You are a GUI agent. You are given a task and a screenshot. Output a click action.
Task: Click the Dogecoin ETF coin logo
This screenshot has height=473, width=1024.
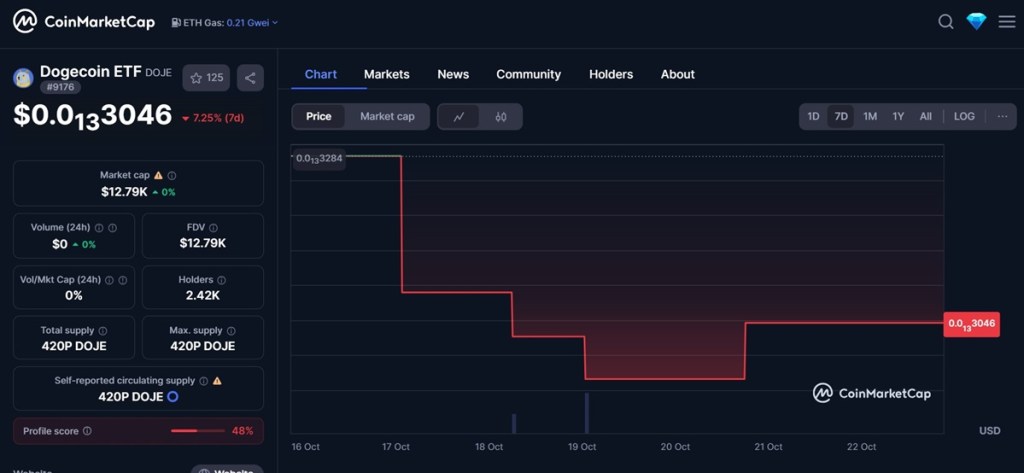24,78
